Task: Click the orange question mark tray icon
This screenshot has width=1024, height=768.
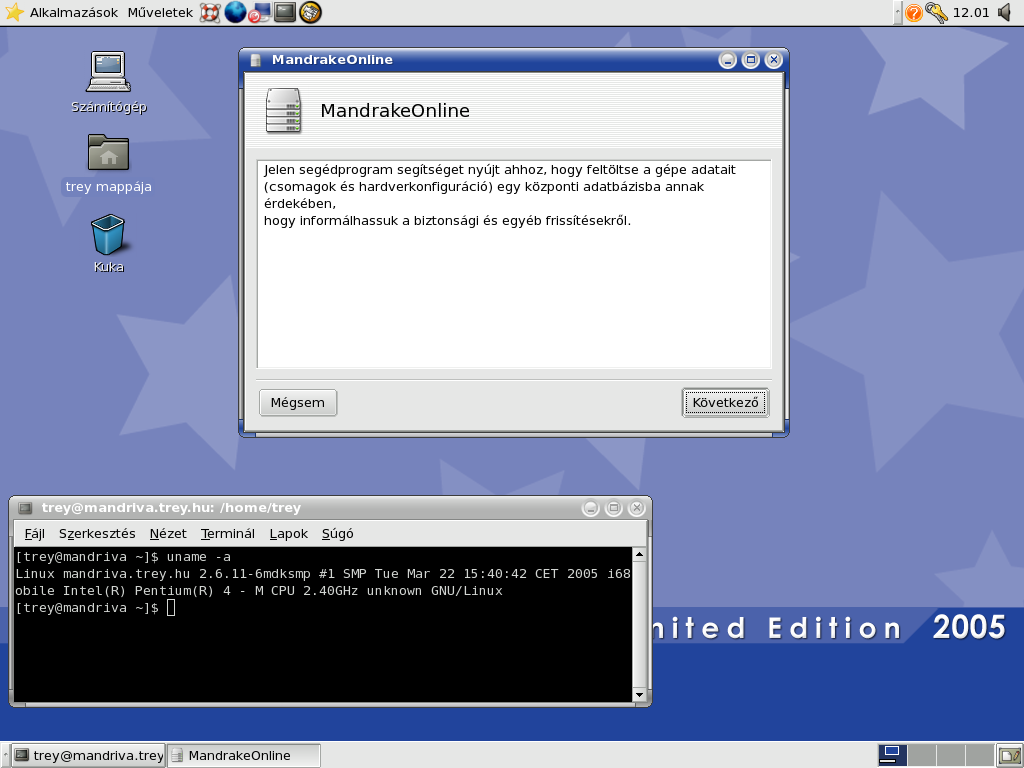Action: point(914,12)
